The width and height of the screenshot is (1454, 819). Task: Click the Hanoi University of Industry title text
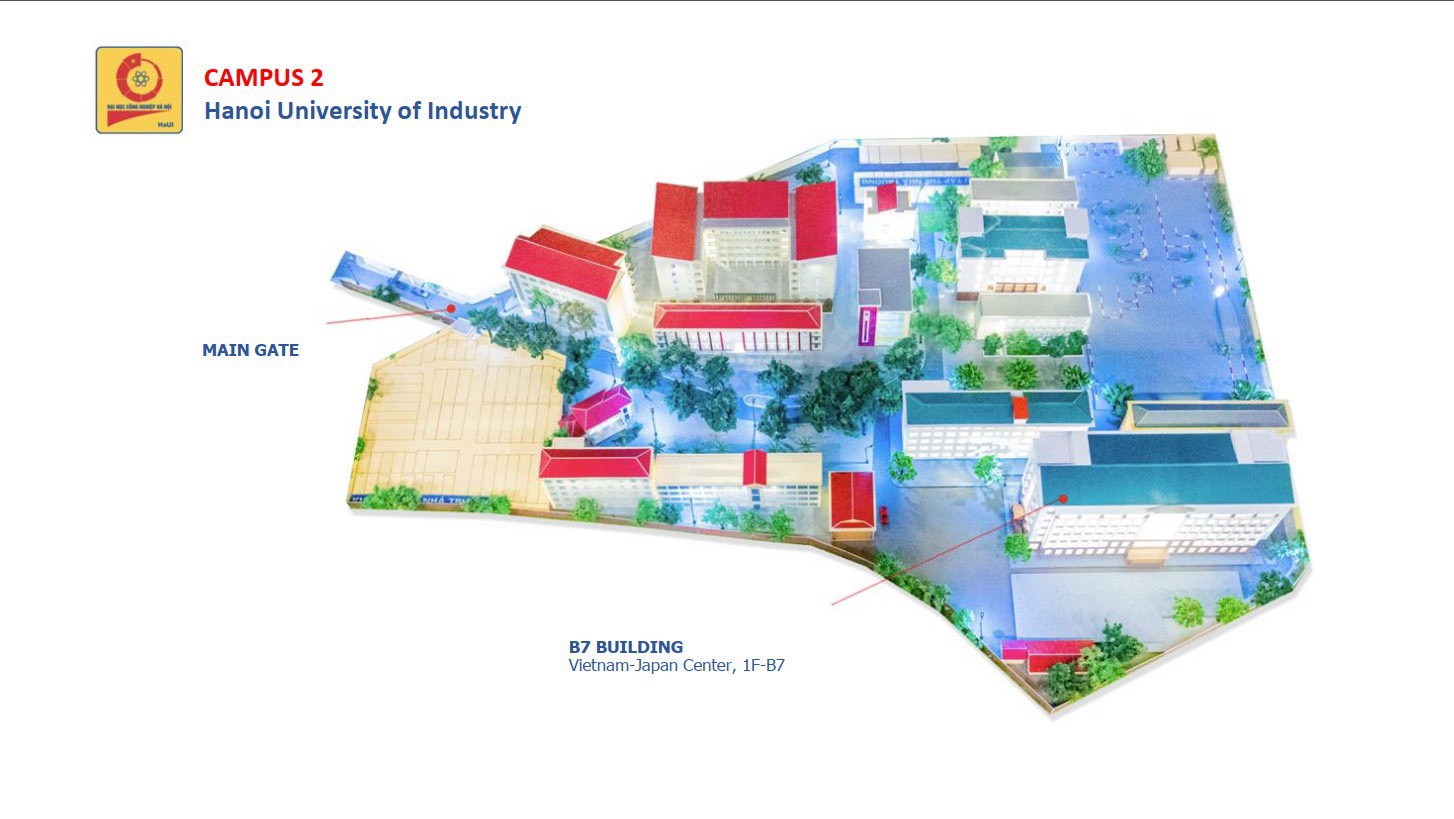(x=362, y=111)
